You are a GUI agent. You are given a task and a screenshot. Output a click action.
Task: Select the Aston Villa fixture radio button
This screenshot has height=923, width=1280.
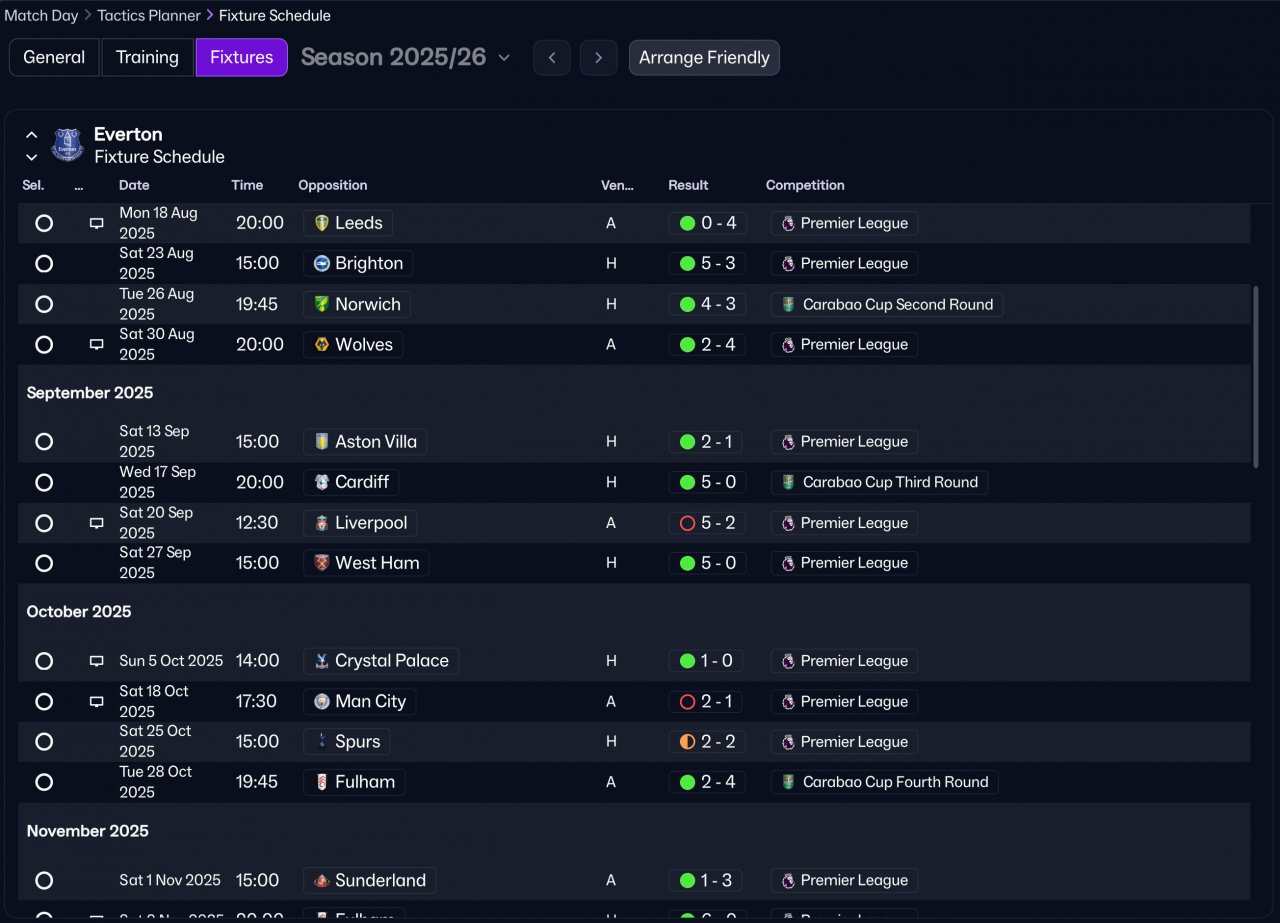[44, 442]
